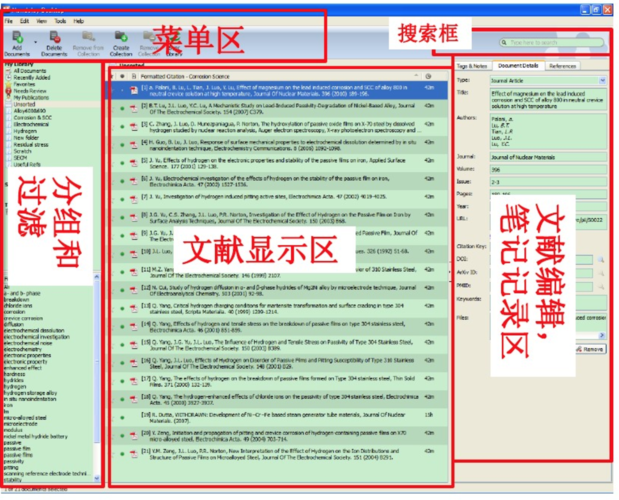Click the Remove file button
Screen dimensions: 619x500
(590, 349)
